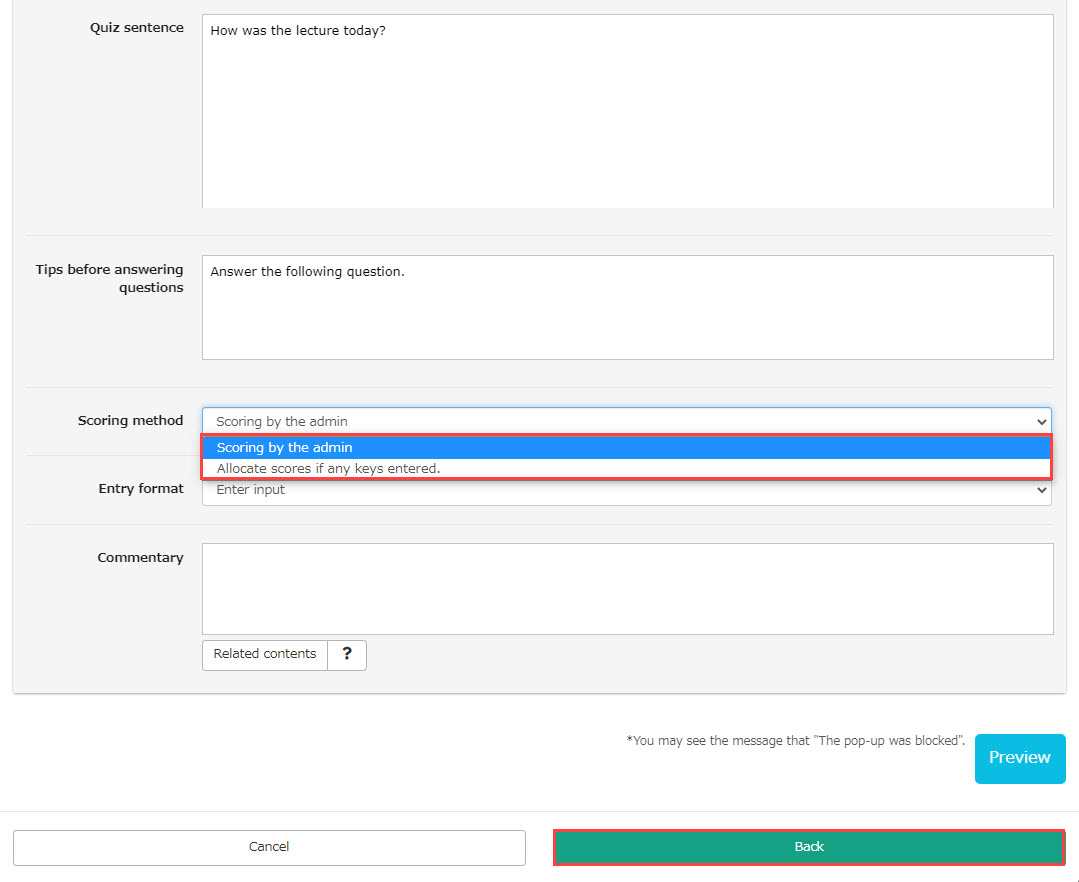The height and width of the screenshot is (882, 1079).
Task: Click the Entry format dropdown chevron arrow
Action: pyautogui.click(x=1041, y=490)
